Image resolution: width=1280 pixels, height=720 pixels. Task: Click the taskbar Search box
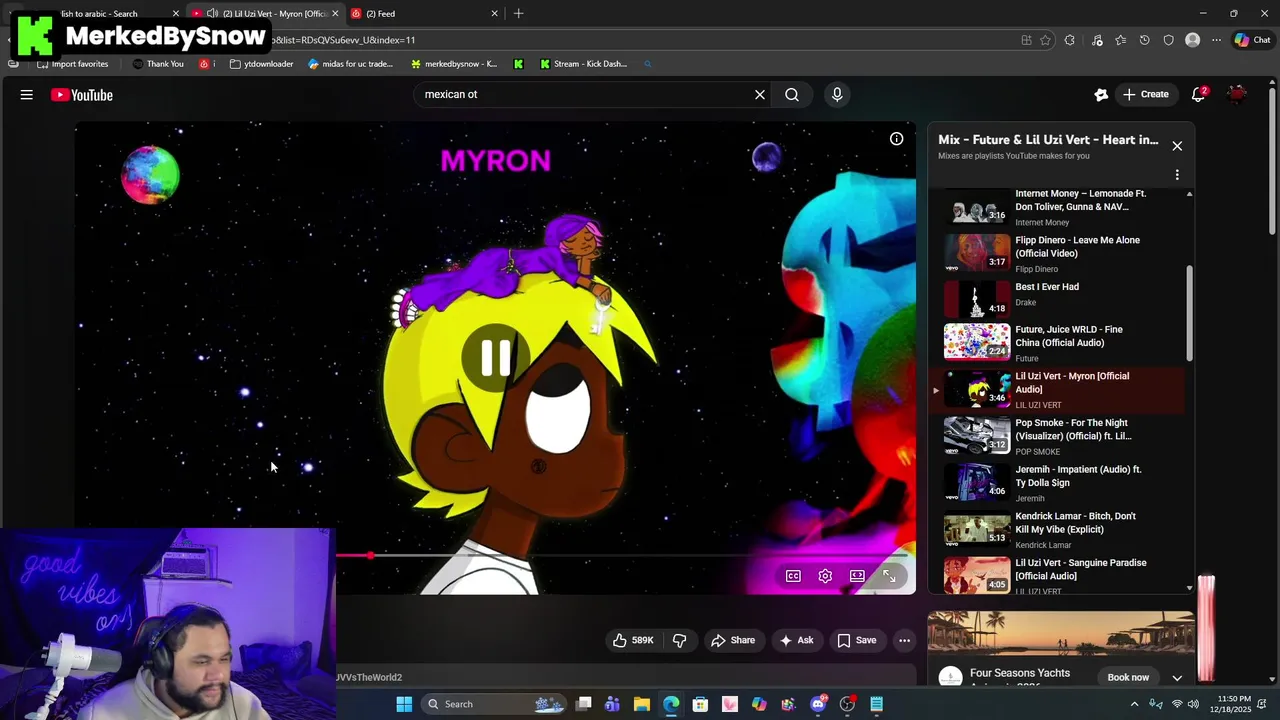point(493,704)
